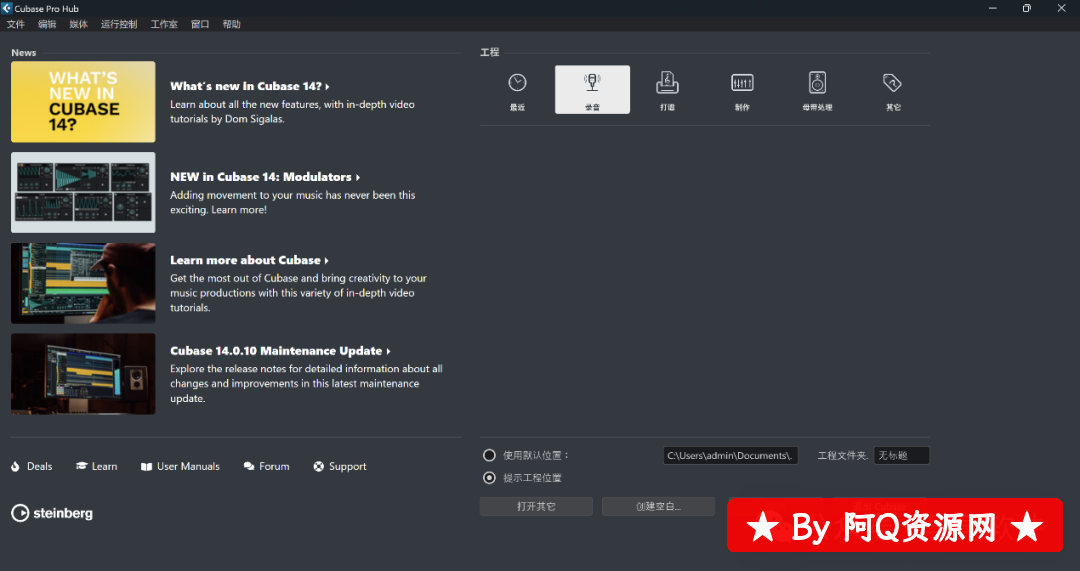Select the 打谱 (Scoring) category icon
1080x571 pixels.
click(667, 90)
